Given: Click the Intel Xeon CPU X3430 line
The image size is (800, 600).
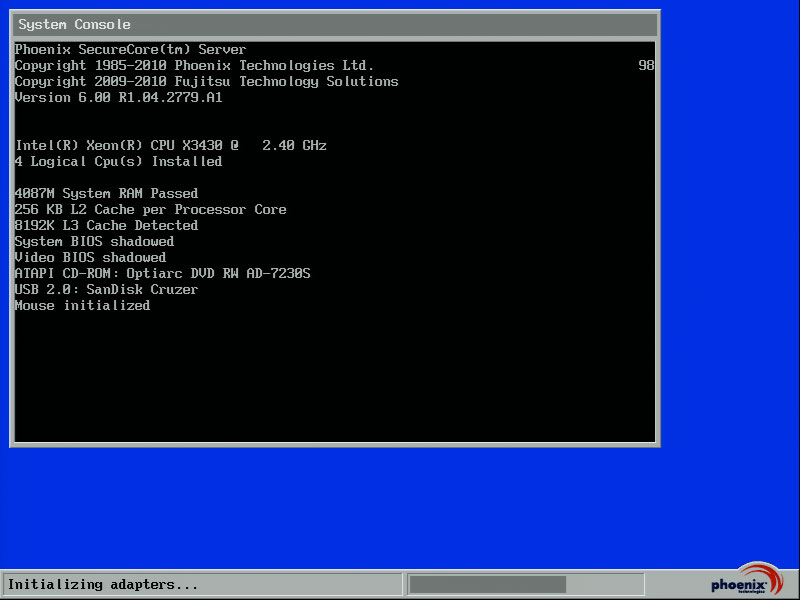Looking at the screenshot, I should (x=171, y=145).
